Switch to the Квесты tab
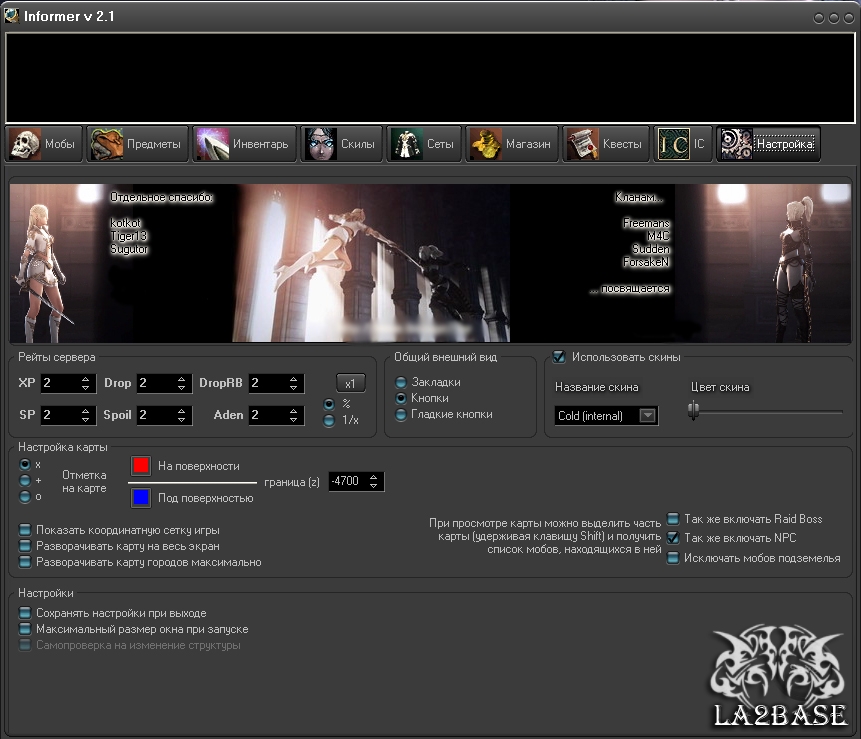Viewport: 861px width, 739px height. click(x=606, y=144)
